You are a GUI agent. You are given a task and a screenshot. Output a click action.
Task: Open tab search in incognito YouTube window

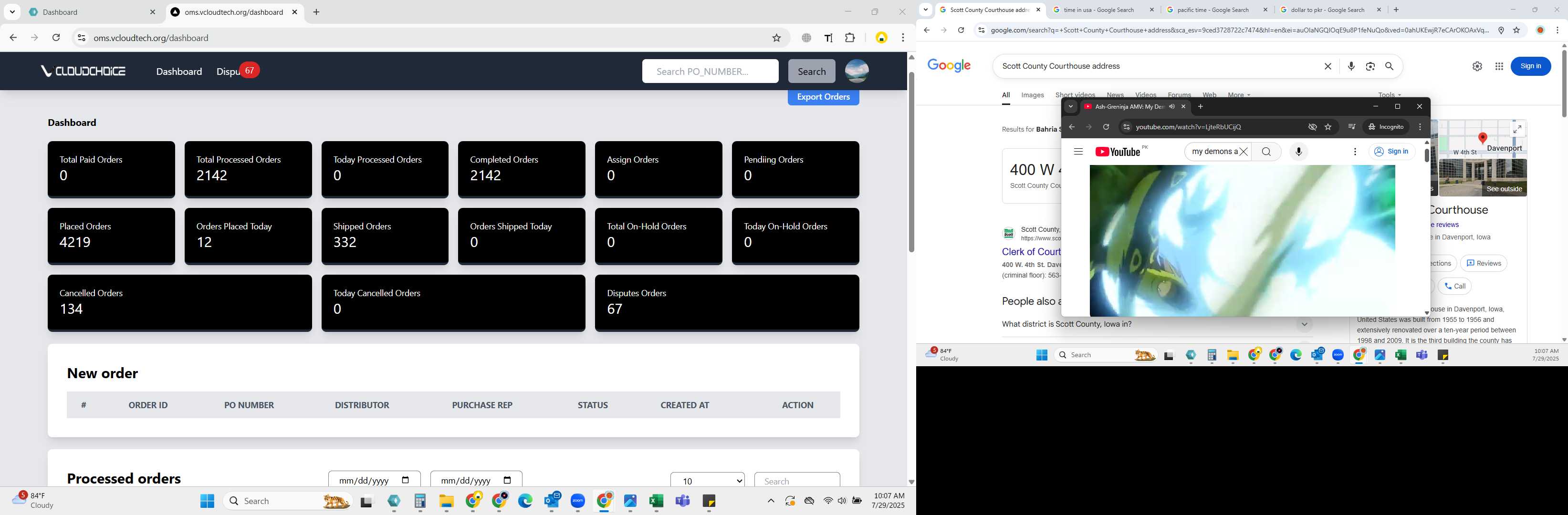1071,106
